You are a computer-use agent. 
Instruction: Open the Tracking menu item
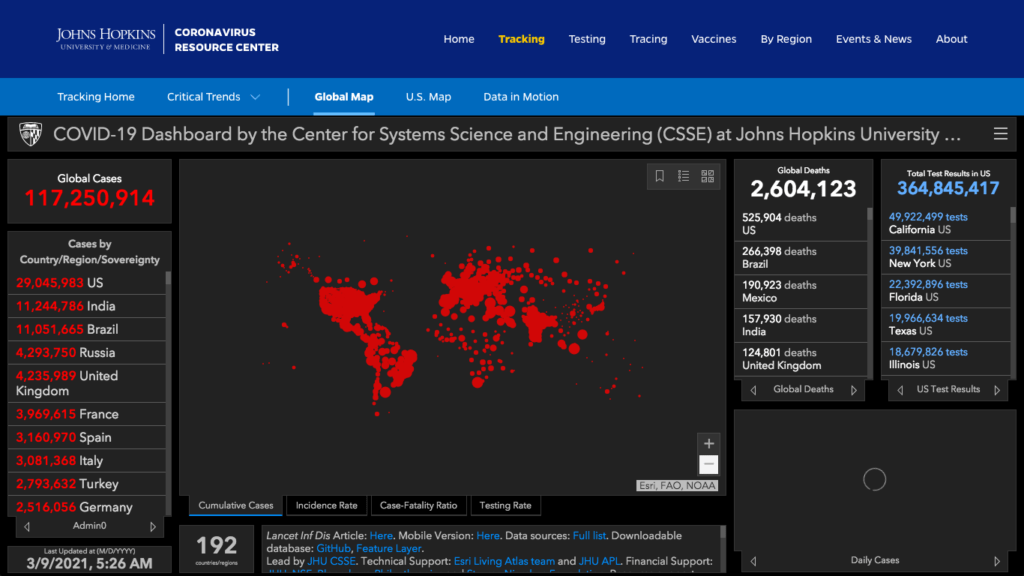521,39
